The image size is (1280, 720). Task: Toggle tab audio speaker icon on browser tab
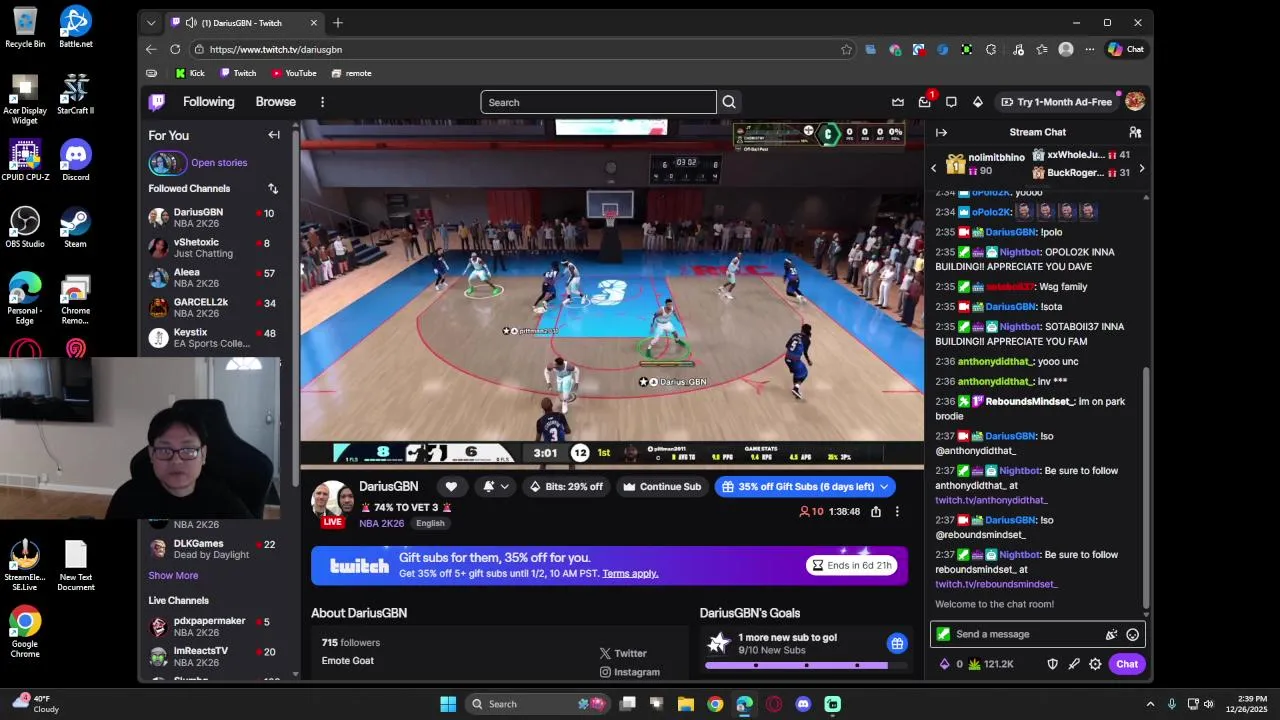click(191, 23)
